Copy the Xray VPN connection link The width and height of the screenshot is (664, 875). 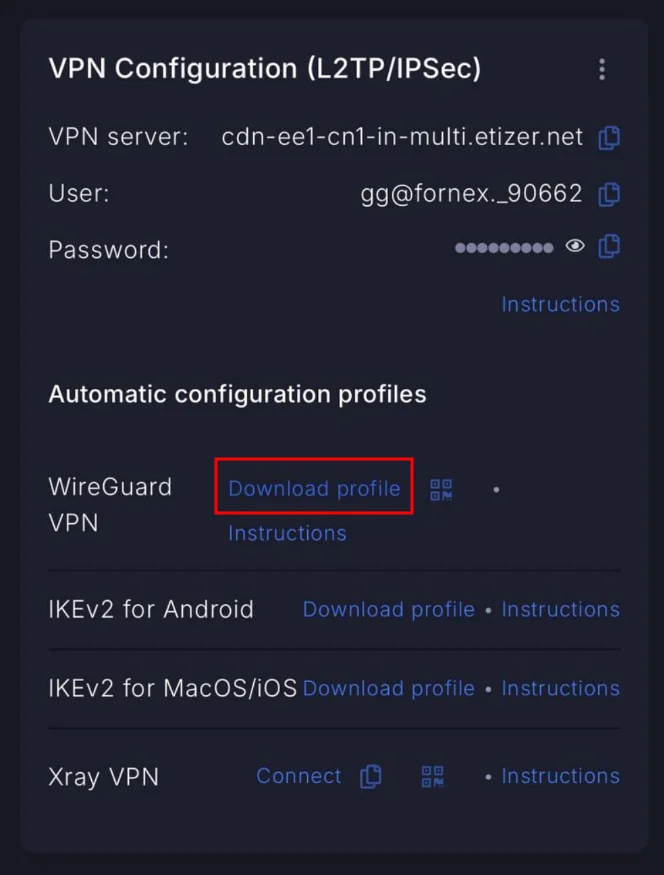click(371, 776)
